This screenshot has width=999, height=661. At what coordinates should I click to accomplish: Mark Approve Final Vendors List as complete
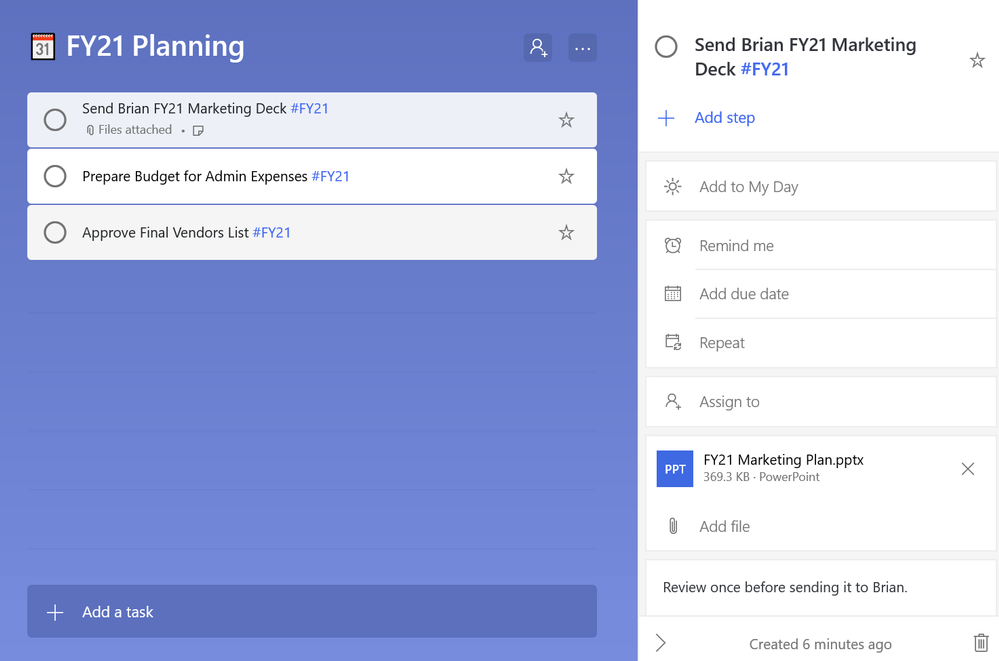point(55,232)
